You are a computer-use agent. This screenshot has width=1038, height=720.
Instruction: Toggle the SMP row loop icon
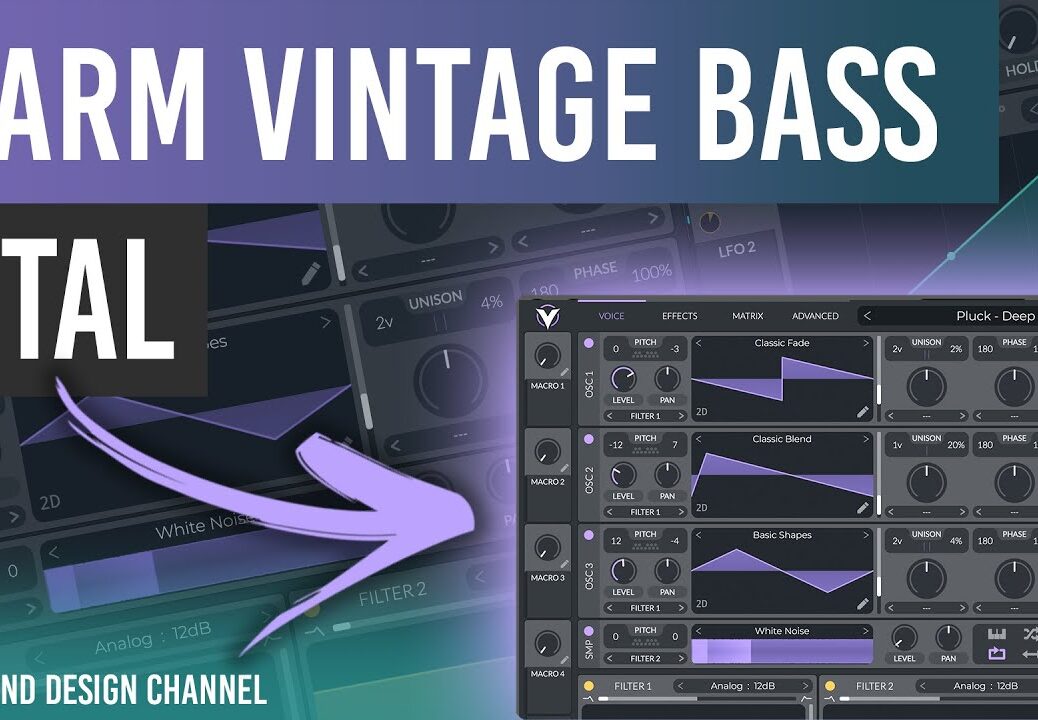click(997, 654)
